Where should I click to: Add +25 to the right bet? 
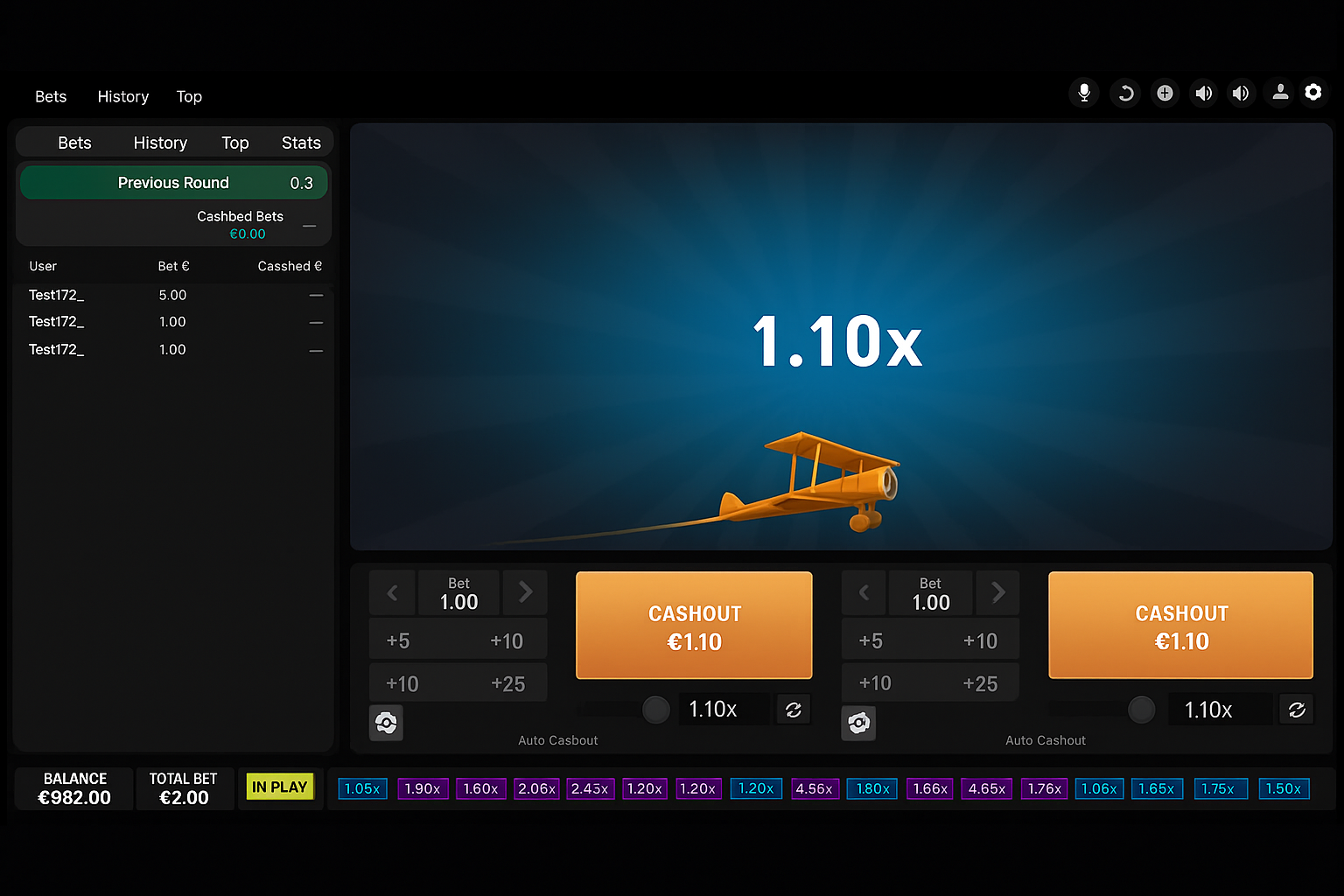980,683
